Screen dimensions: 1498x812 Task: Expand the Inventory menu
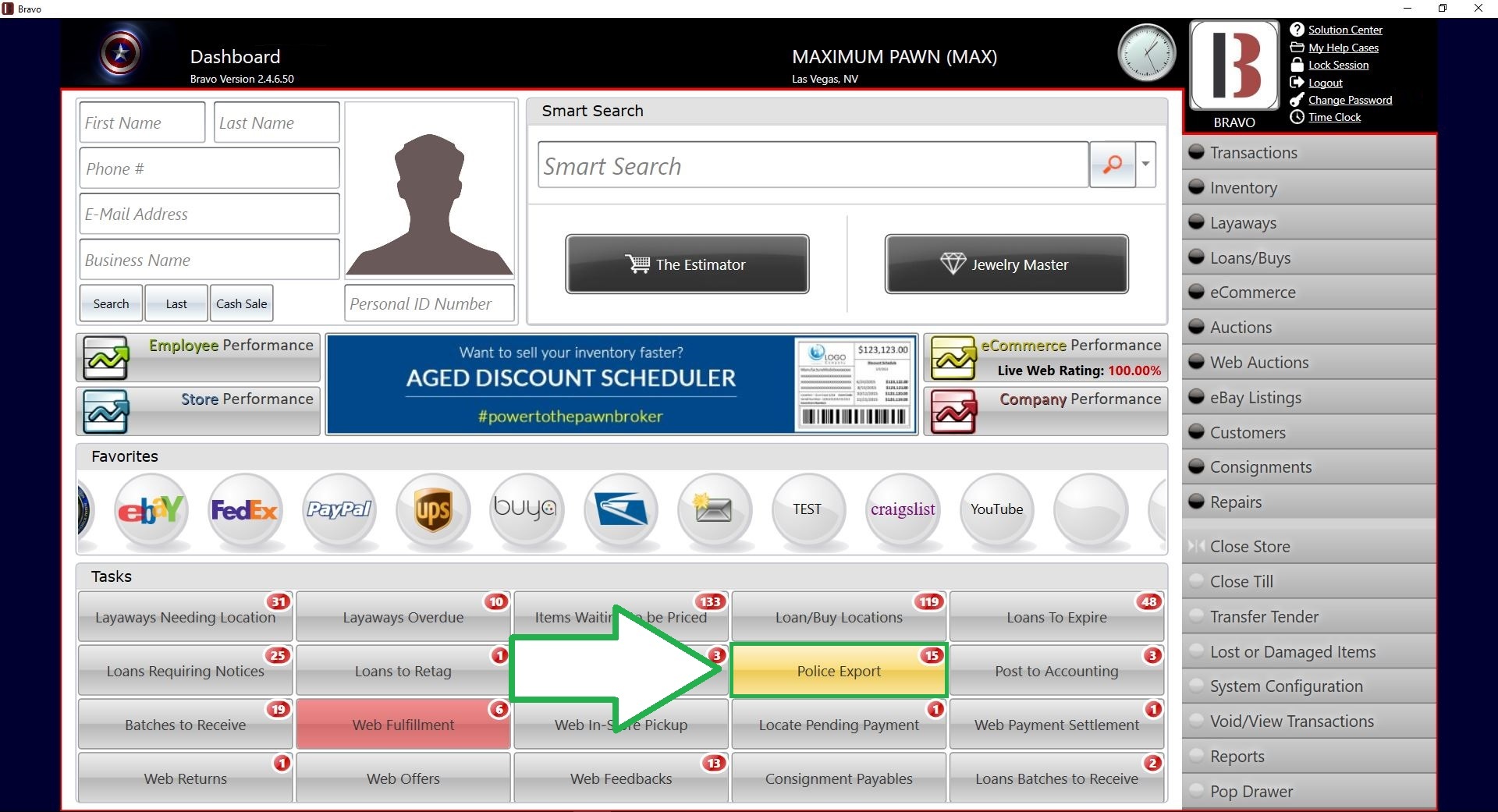(x=1309, y=188)
